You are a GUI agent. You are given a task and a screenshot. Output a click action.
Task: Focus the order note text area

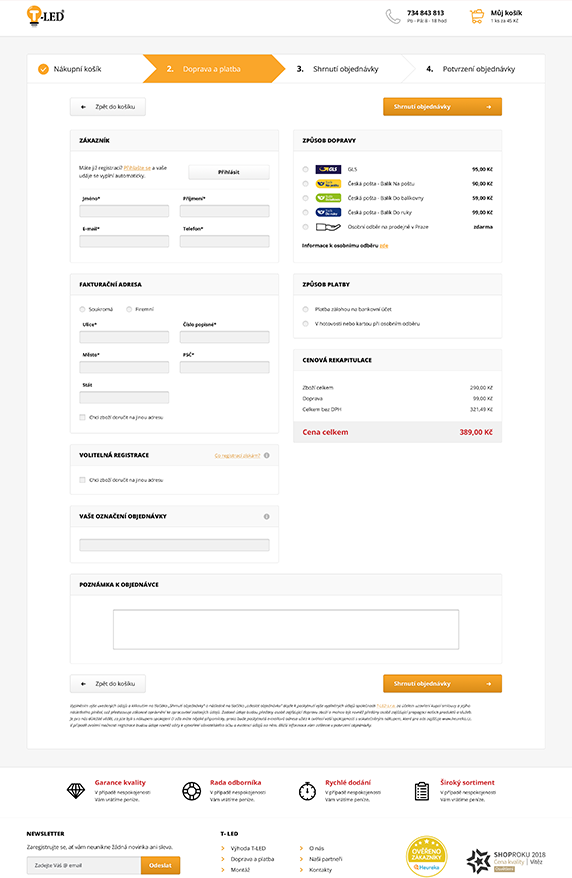pyautogui.click(x=285, y=629)
